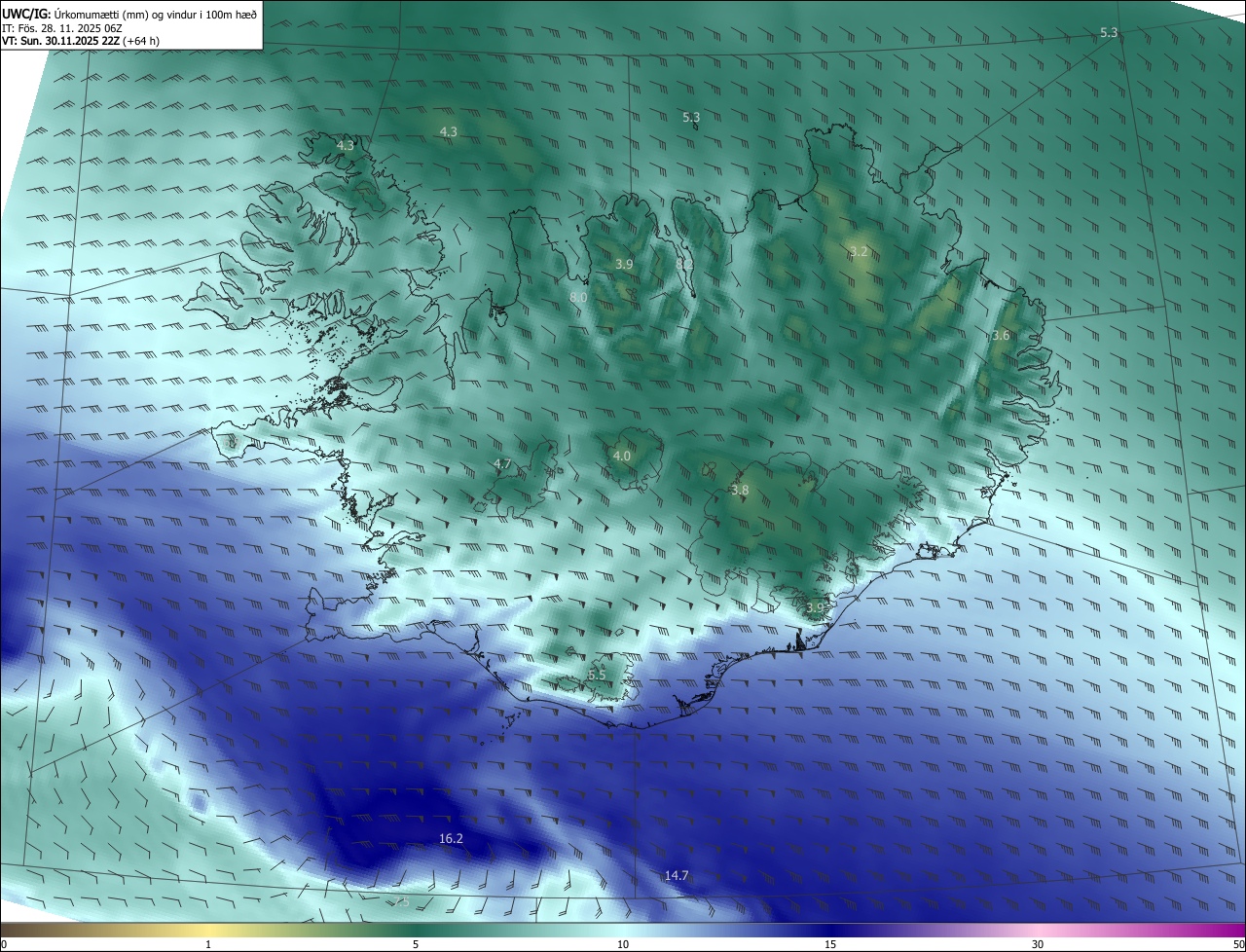The image size is (1246, 952).
Task: Click the valid time line 'VT: Sun. 30.11.2025 22Z (+64 h)'
Action: [80, 42]
